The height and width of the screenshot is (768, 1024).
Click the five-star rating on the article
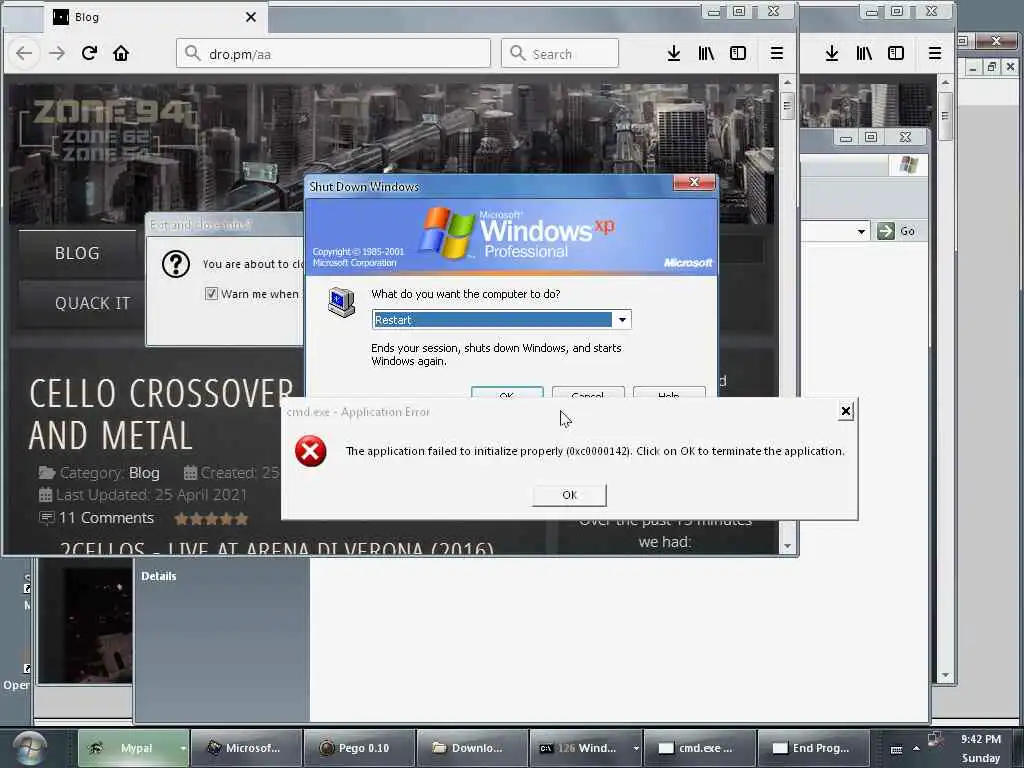pos(211,519)
